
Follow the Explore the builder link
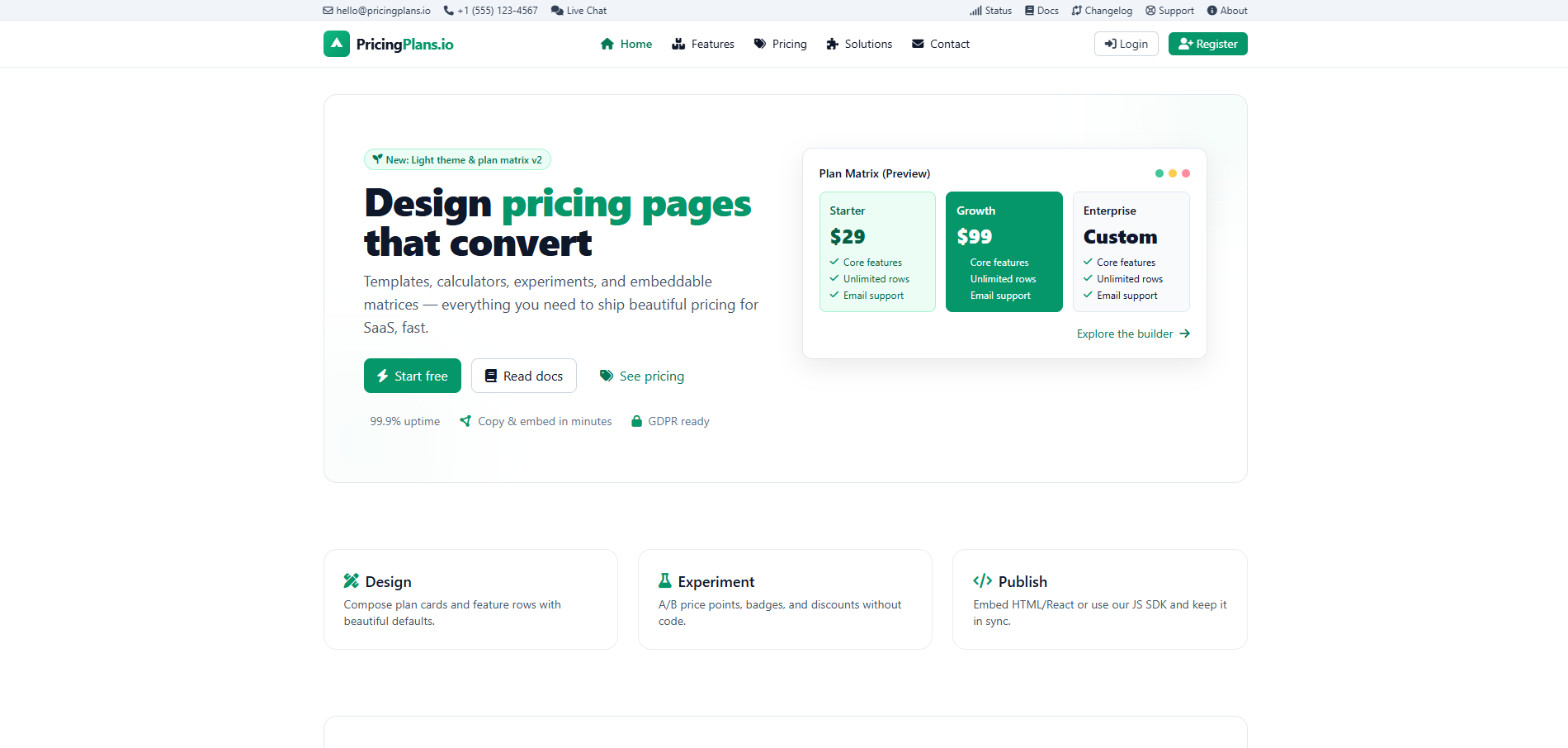click(1133, 334)
